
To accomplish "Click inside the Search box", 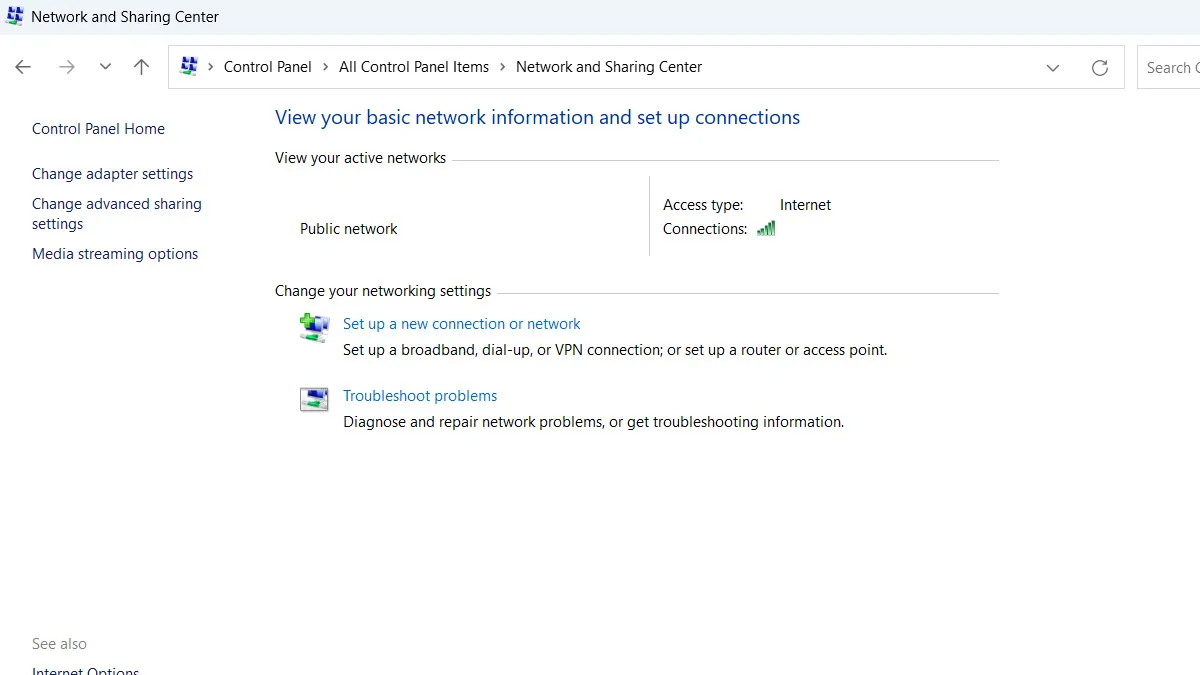I will tap(1172, 67).
